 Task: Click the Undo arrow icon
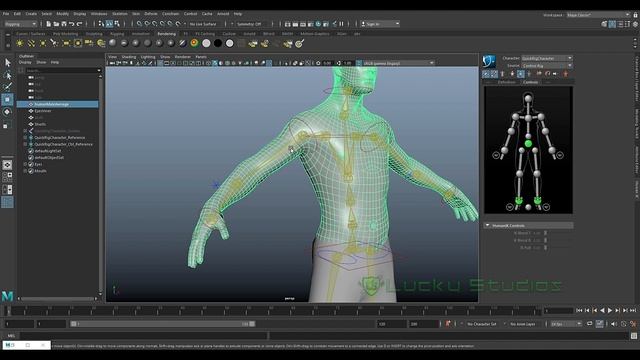point(72,24)
